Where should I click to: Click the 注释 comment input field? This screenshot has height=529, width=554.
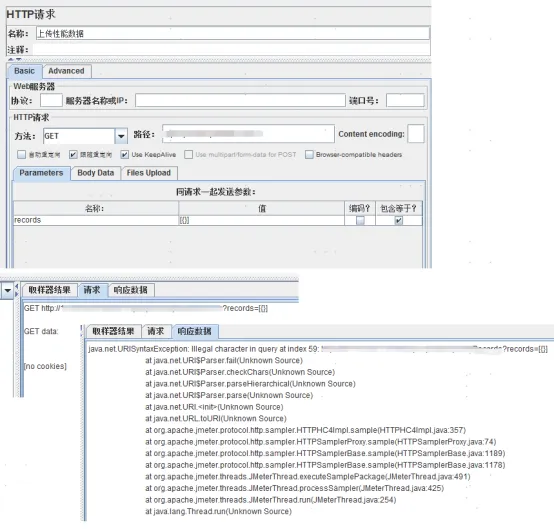coord(231,49)
